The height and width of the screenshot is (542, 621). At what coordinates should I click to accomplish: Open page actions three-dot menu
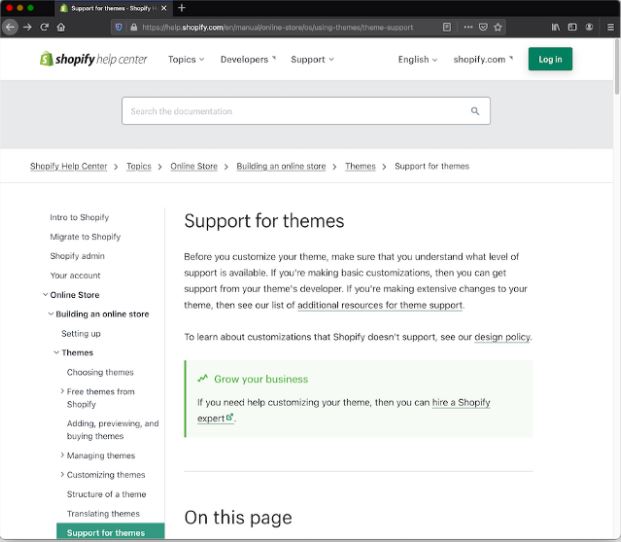coord(468,27)
